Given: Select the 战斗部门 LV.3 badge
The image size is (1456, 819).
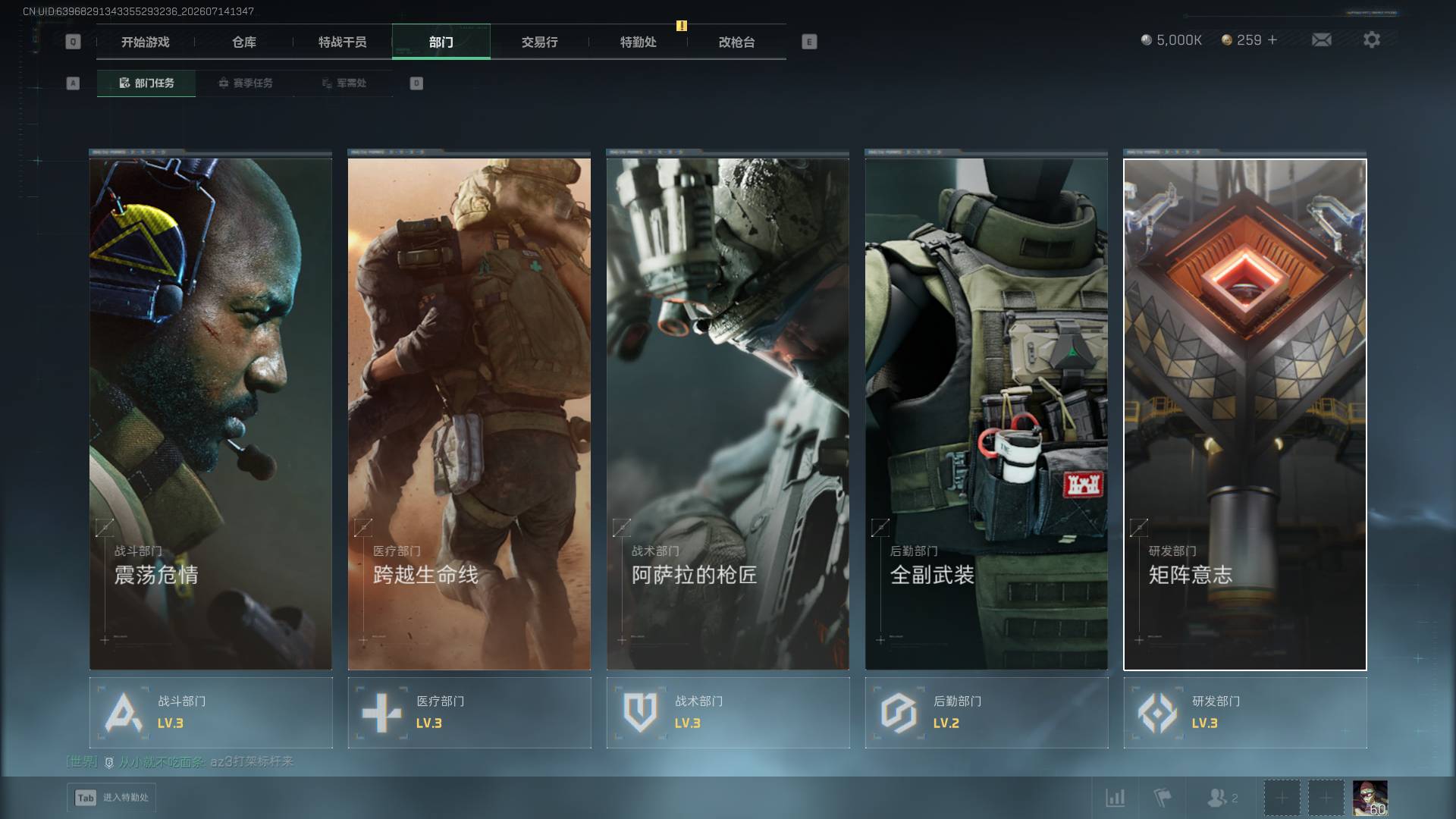Looking at the screenshot, I should (x=211, y=713).
